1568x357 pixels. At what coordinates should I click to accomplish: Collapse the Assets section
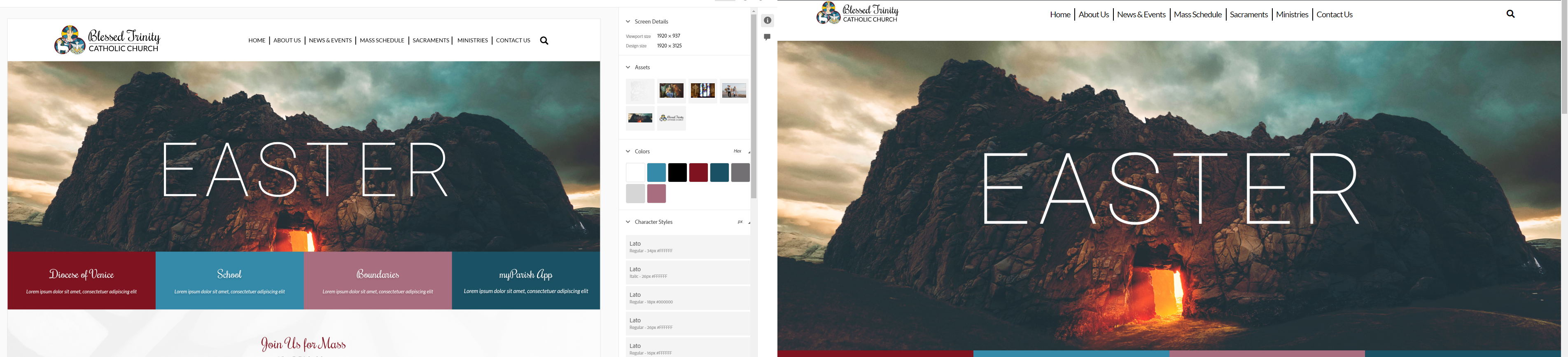pyautogui.click(x=628, y=68)
